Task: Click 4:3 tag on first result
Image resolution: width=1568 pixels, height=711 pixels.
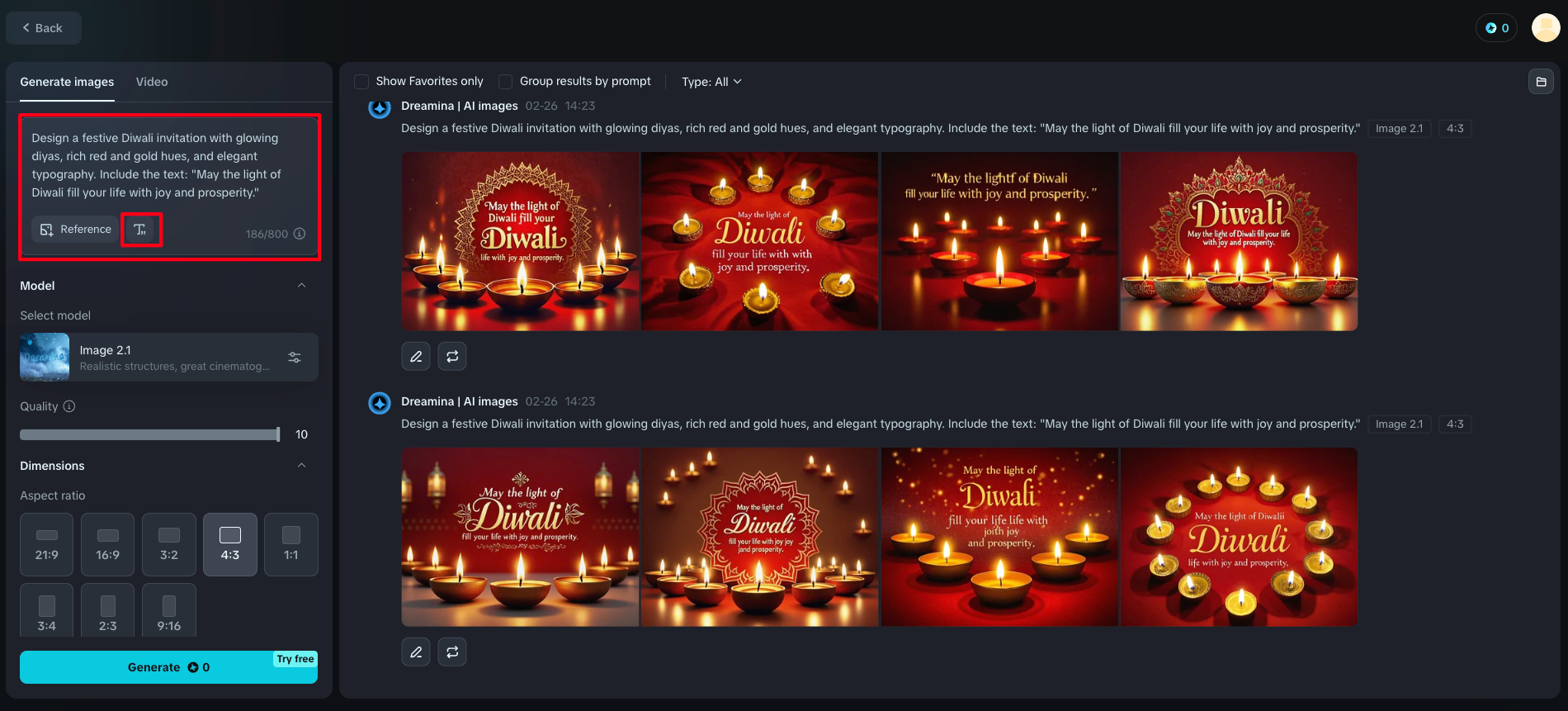Action: tap(1455, 129)
